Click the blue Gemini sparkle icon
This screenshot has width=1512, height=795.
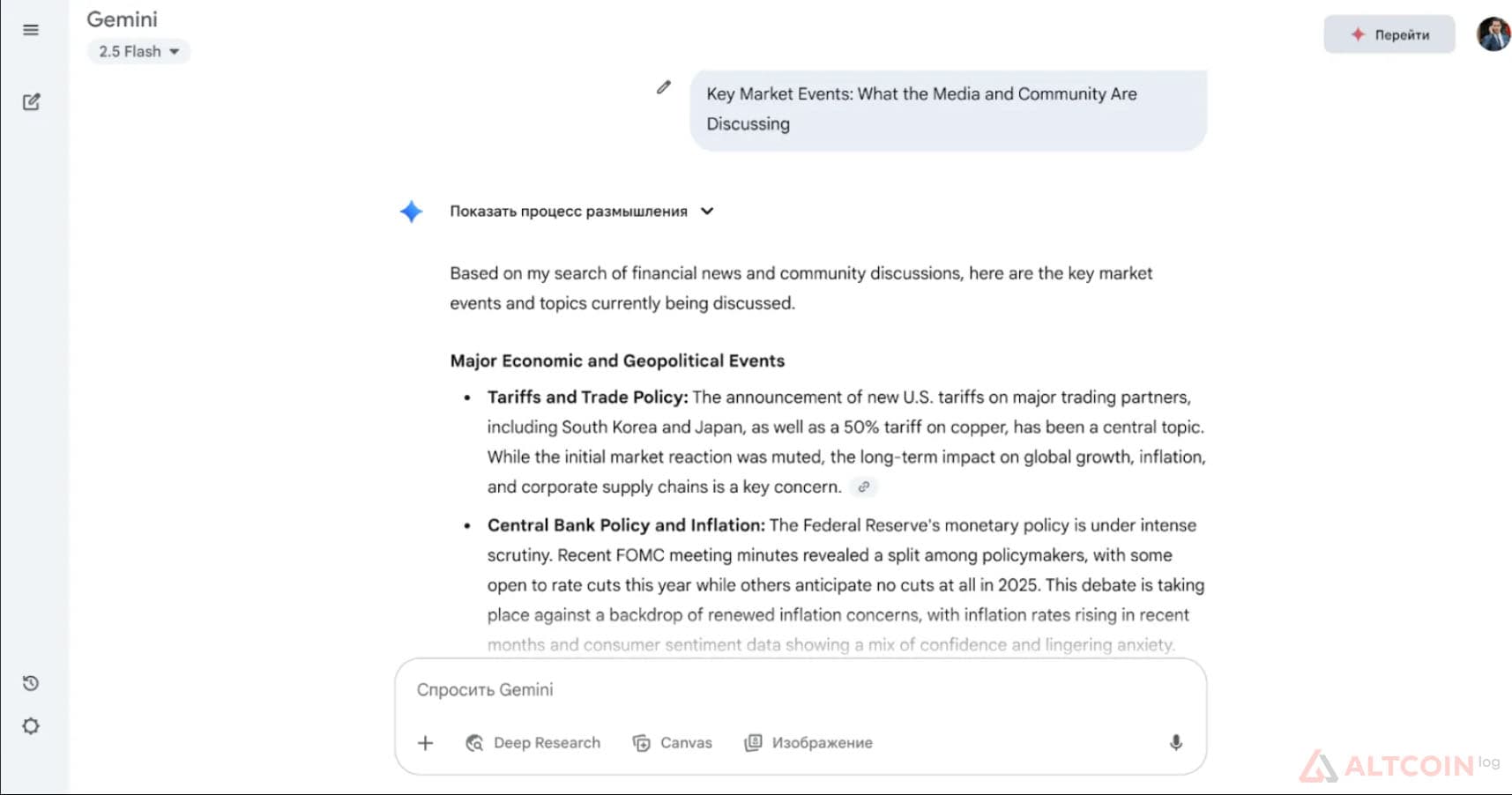click(x=411, y=212)
